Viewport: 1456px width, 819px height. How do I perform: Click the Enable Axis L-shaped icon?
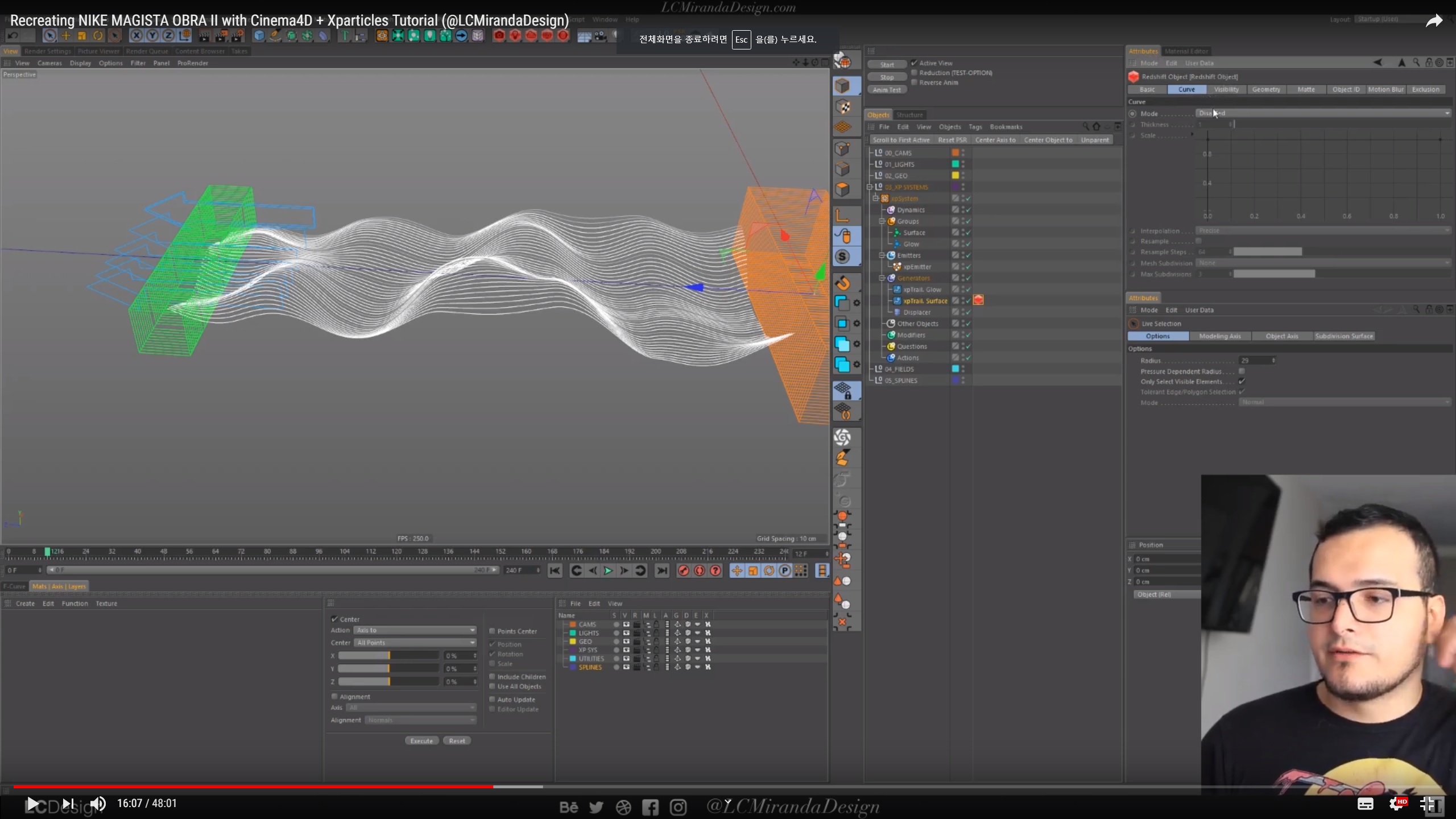point(843,215)
